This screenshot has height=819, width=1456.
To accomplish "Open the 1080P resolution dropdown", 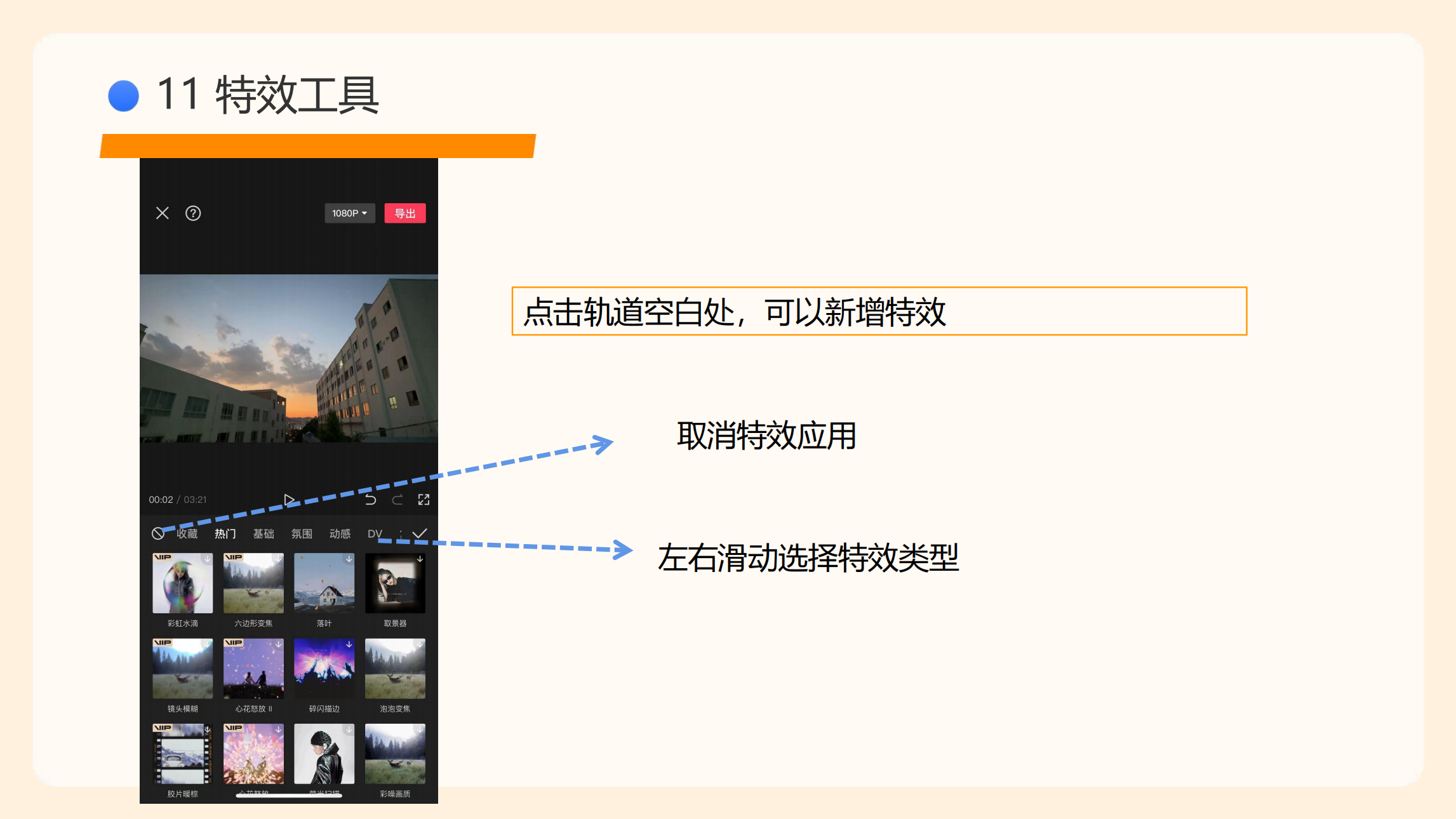I will 350,213.
